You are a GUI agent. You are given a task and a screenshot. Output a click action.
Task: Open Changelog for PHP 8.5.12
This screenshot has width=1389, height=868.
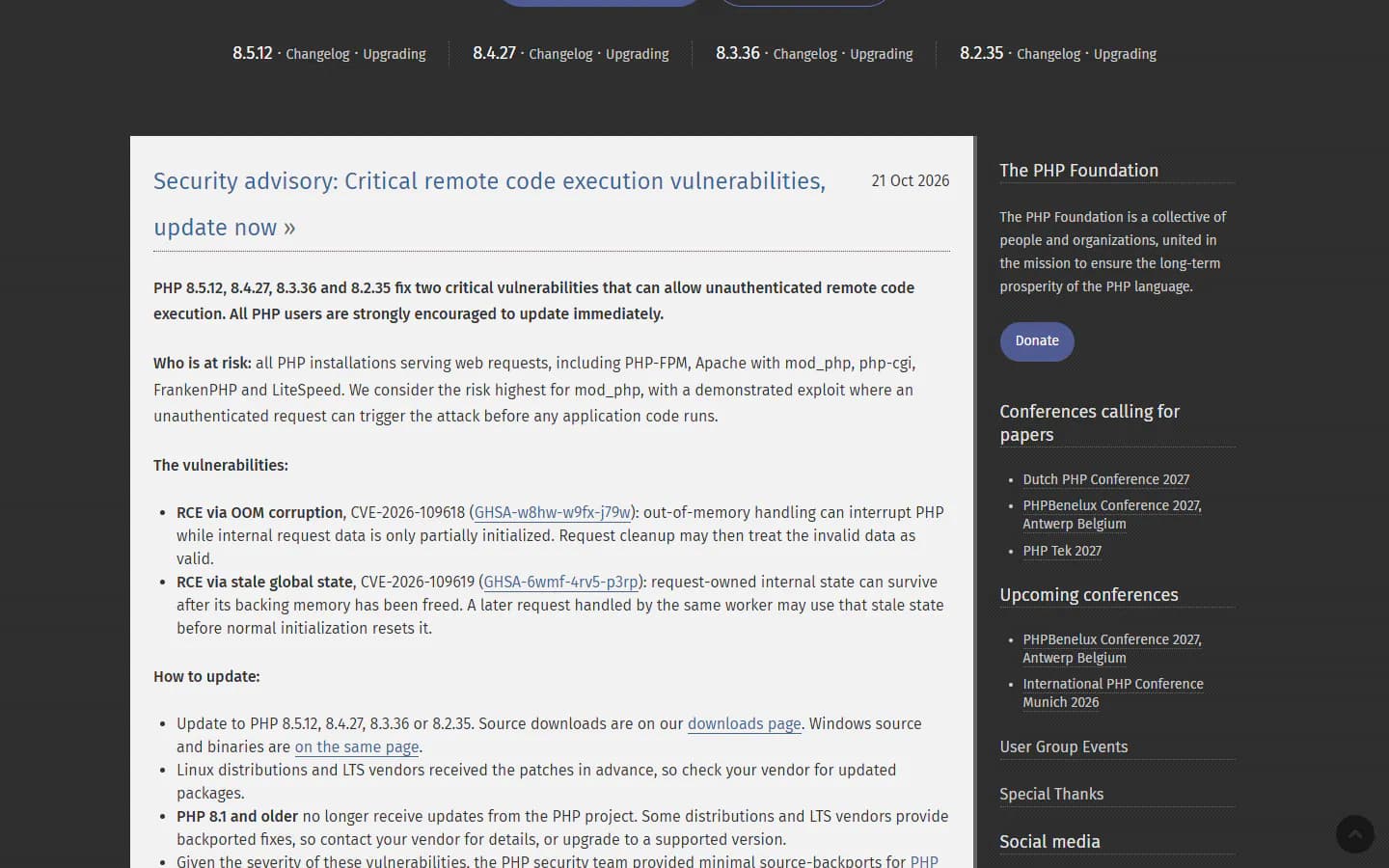coord(317,54)
